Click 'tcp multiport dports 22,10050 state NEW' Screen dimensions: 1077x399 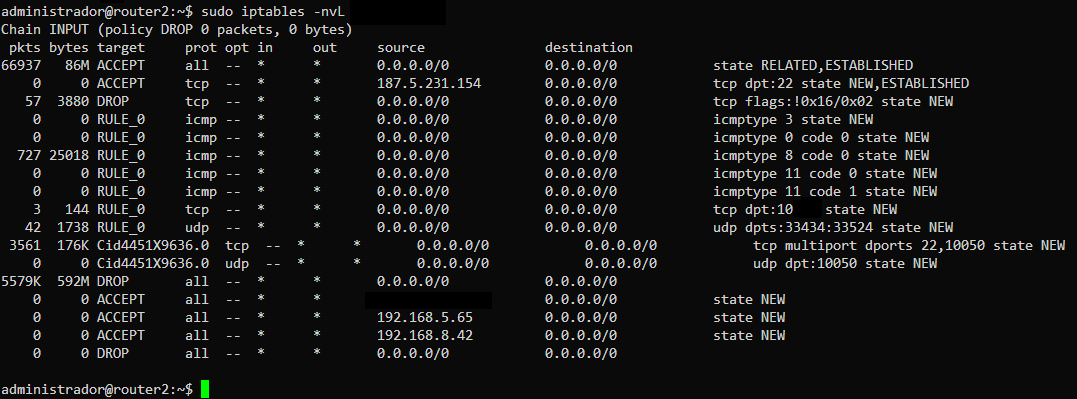pyautogui.click(x=909, y=245)
